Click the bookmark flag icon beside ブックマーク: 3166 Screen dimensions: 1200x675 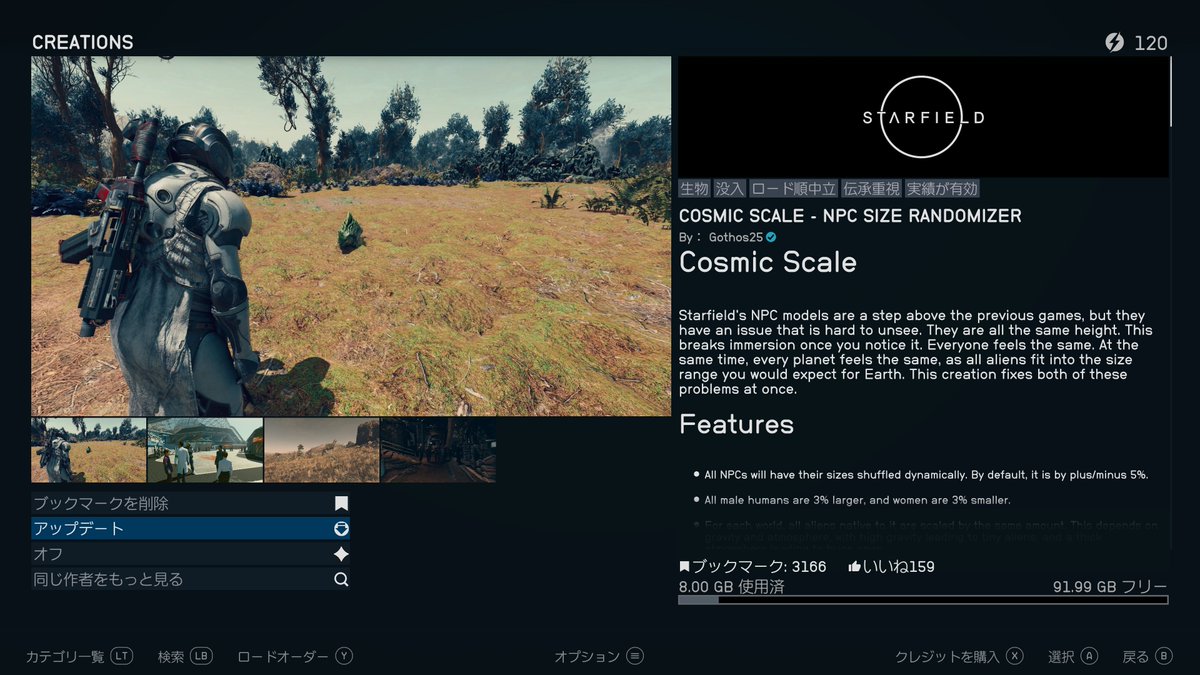click(685, 567)
